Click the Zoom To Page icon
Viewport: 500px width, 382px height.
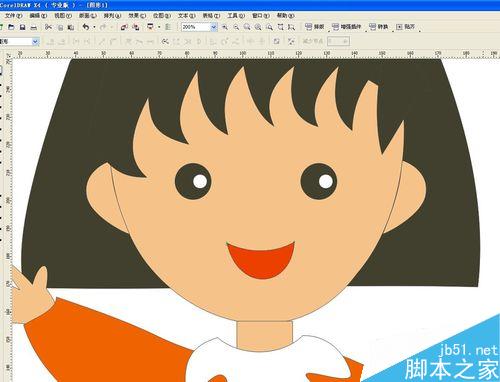[269, 27]
